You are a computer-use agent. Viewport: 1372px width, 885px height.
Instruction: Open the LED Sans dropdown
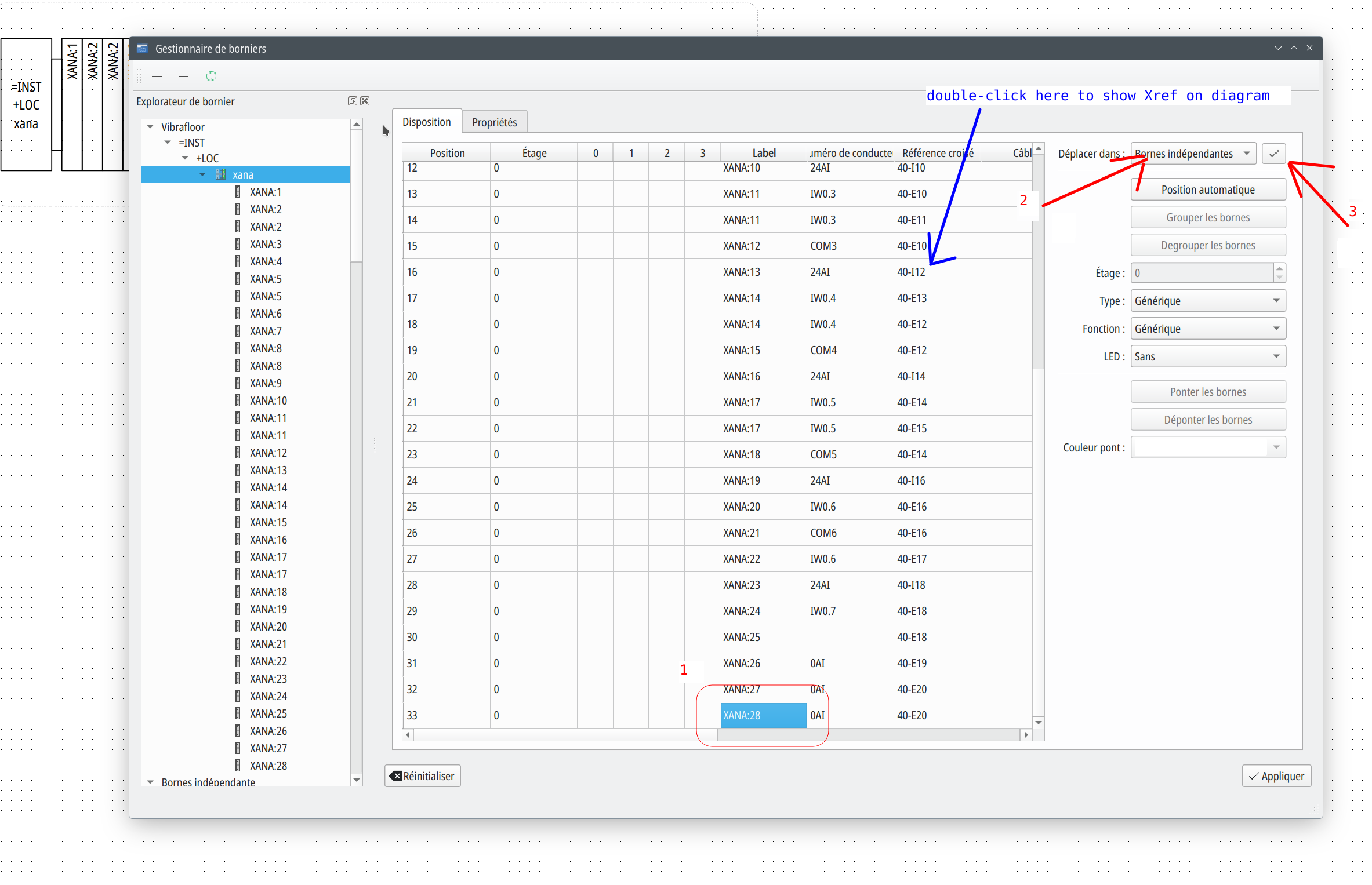point(1208,356)
